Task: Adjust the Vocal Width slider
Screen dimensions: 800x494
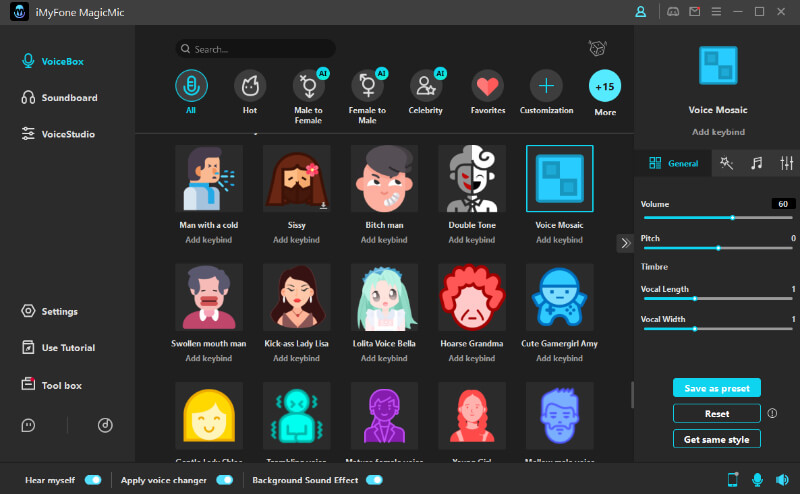Action: (x=718, y=329)
